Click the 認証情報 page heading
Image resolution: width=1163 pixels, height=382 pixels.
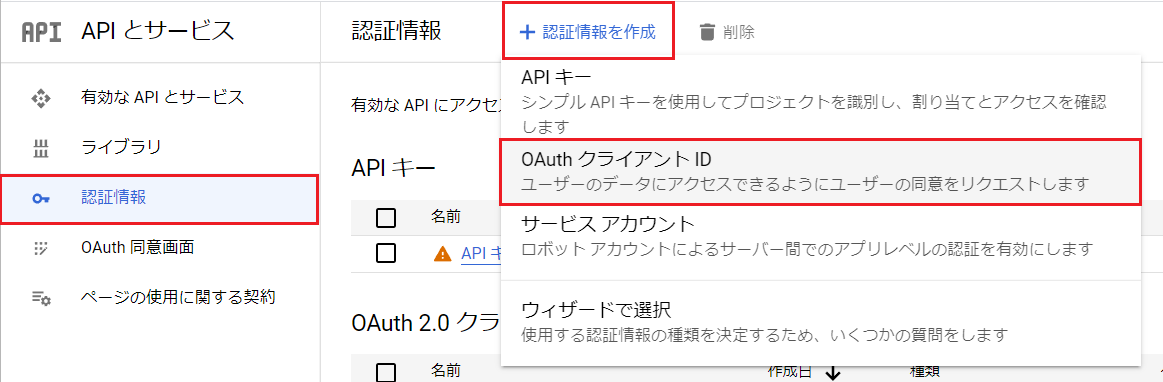pos(396,31)
